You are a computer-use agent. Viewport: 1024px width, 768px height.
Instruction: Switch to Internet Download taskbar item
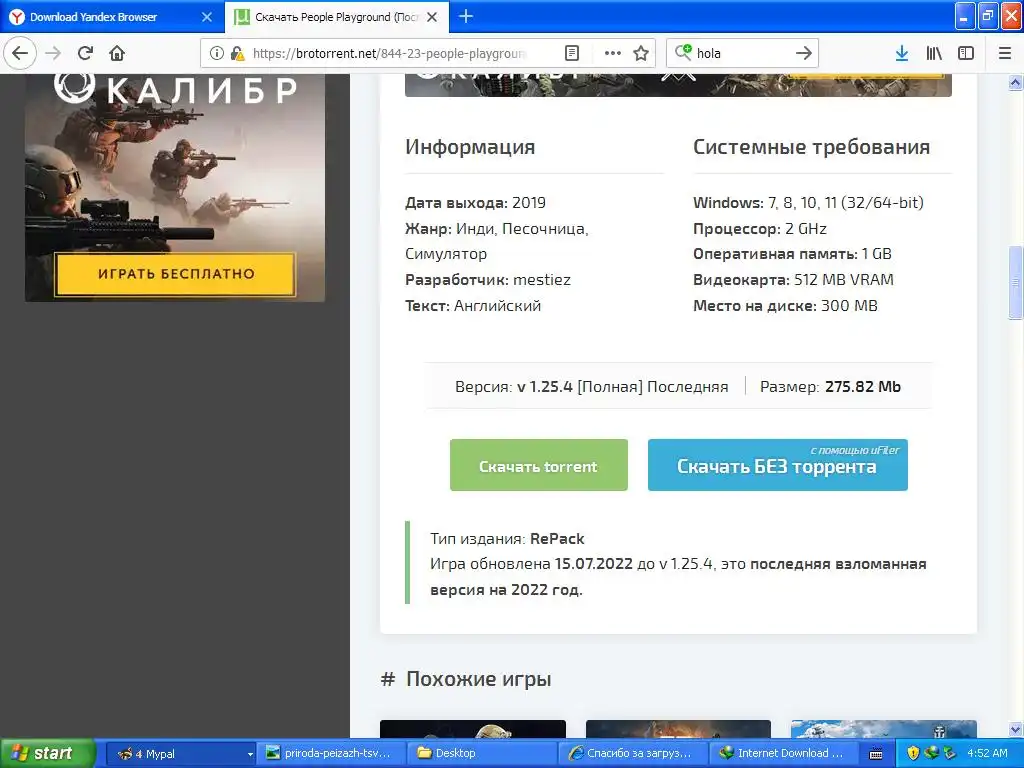coord(784,754)
